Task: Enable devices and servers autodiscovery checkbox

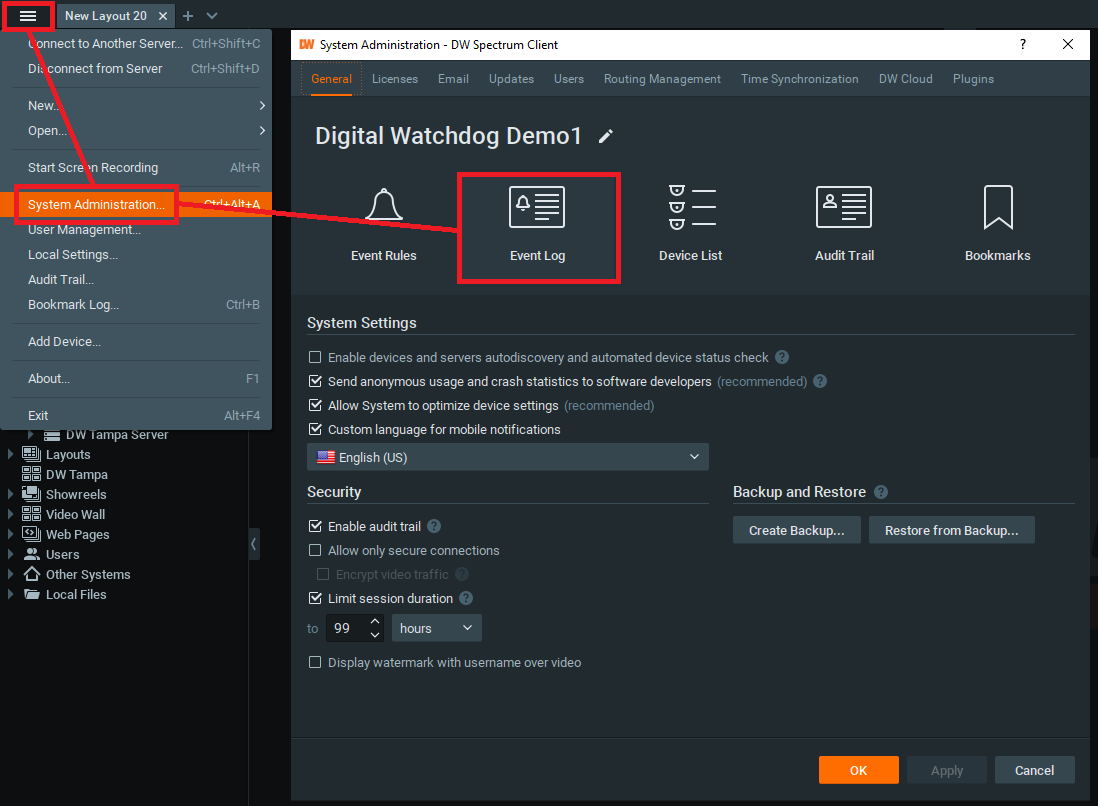Action: (x=315, y=357)
